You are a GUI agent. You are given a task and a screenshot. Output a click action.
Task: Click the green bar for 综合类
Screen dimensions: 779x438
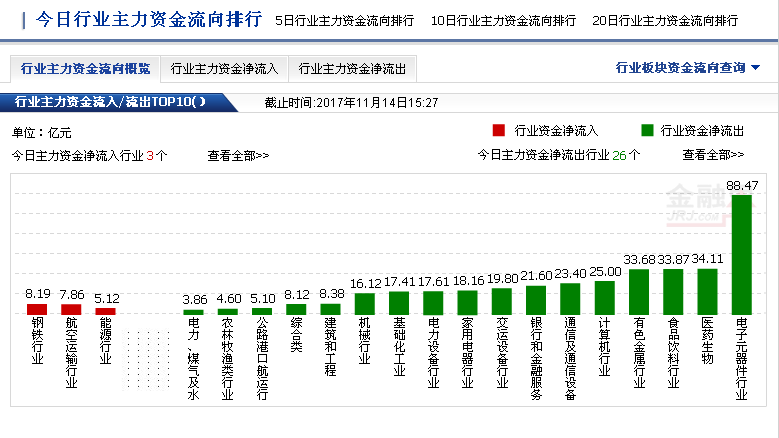(296, 309)
